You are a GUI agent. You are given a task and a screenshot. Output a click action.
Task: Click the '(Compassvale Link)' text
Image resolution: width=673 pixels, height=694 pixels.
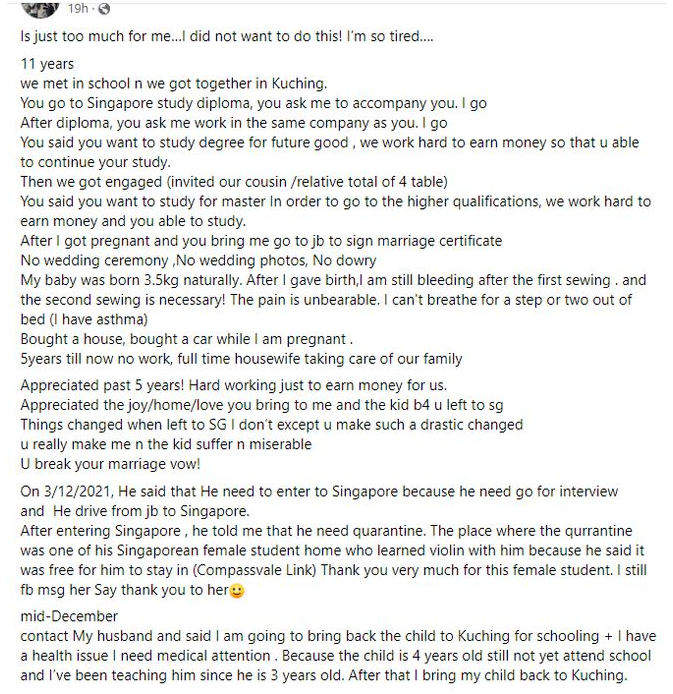point(254,570)
